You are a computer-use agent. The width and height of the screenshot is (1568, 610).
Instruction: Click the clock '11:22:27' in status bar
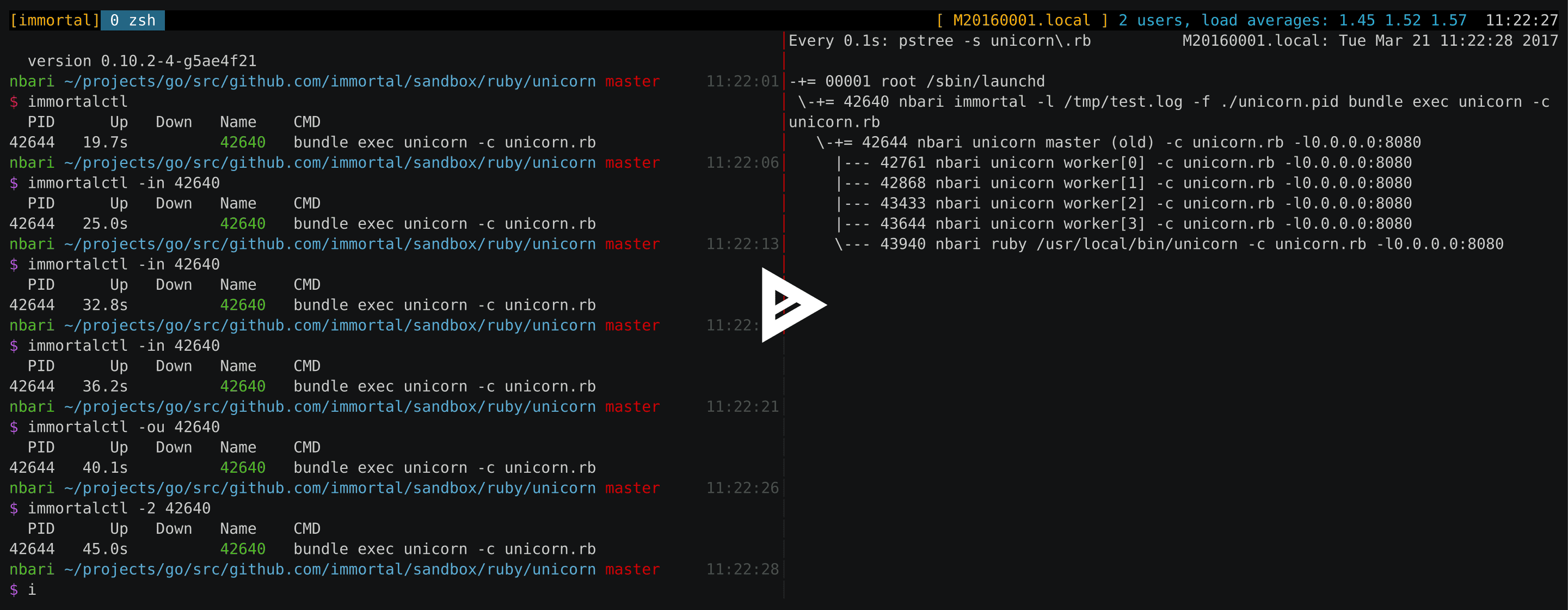pyautogui.click(x=1522, y=20)
